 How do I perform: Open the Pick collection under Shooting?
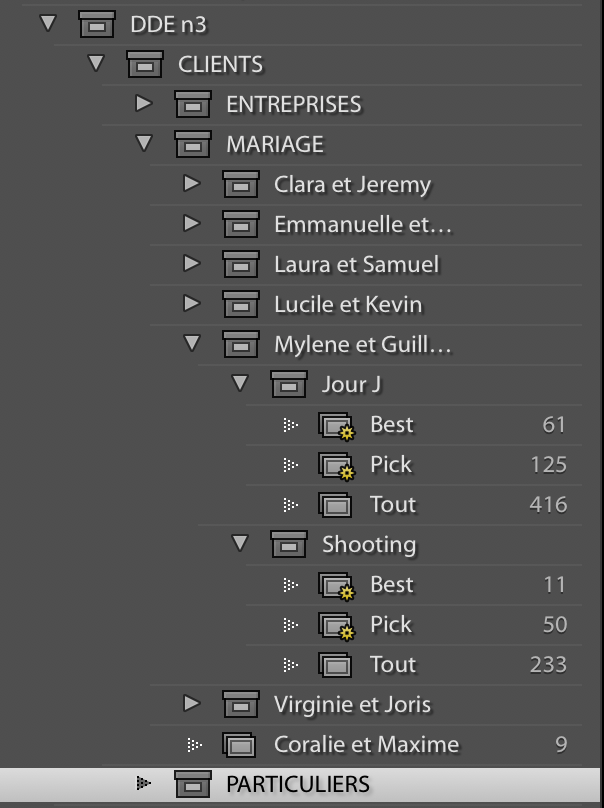(x=391, y=625)
